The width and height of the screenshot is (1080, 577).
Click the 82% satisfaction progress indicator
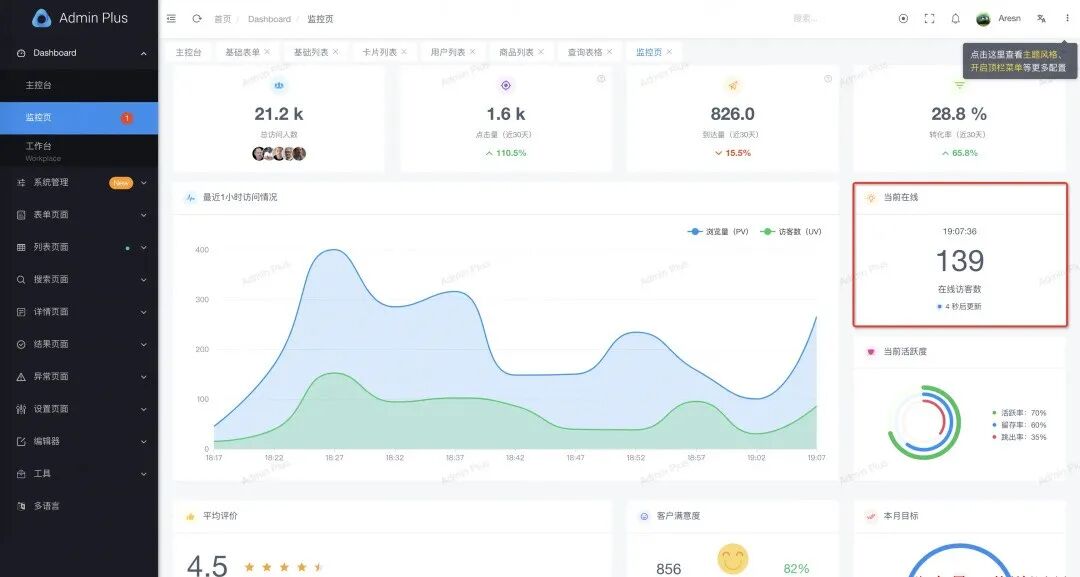coord(795,568)
